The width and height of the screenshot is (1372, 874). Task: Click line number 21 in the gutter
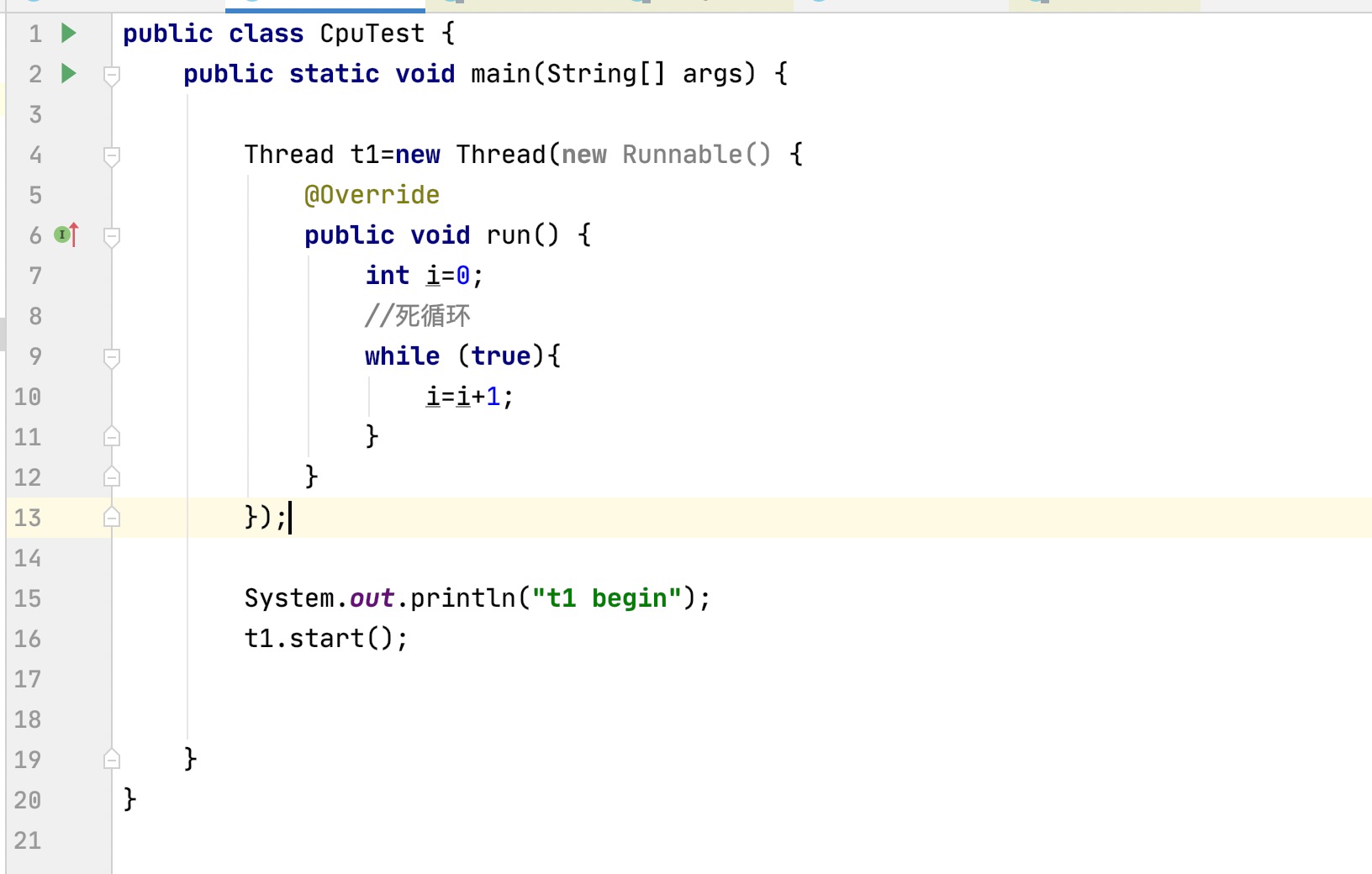click(x=28, y=840)
